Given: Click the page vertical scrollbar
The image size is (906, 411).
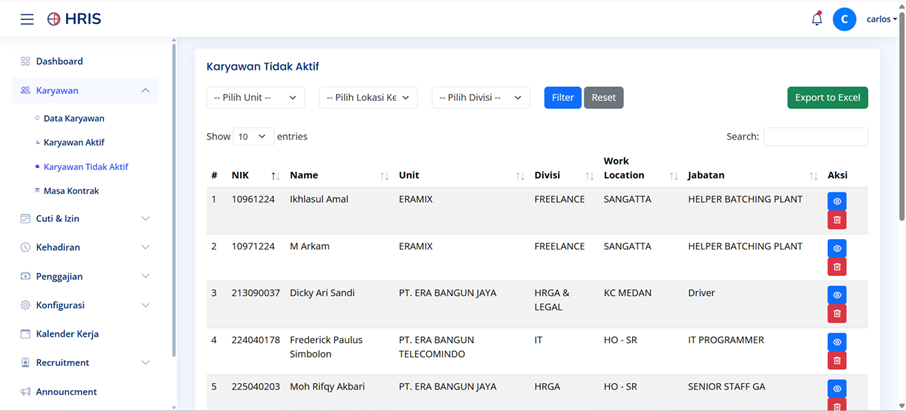Looking at the screenshot, I should click(x=901, y=116).
